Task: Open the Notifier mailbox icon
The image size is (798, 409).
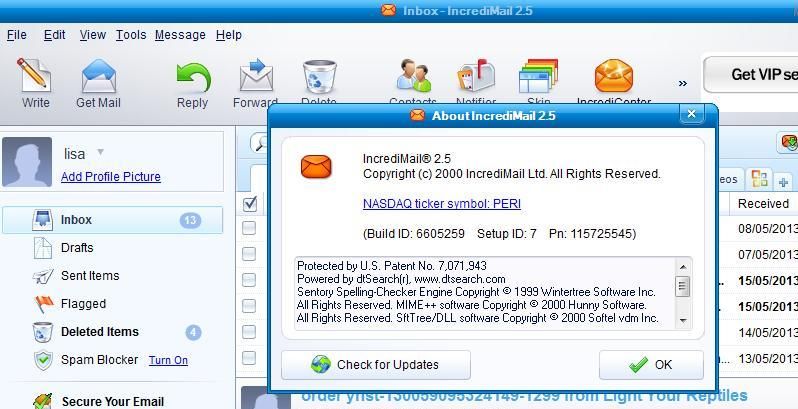Action: pyautogui.click(x=476, y=76)
